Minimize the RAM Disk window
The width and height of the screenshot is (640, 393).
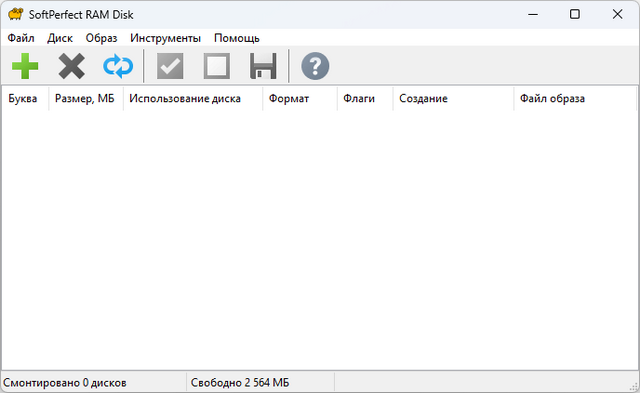point(533,14)
